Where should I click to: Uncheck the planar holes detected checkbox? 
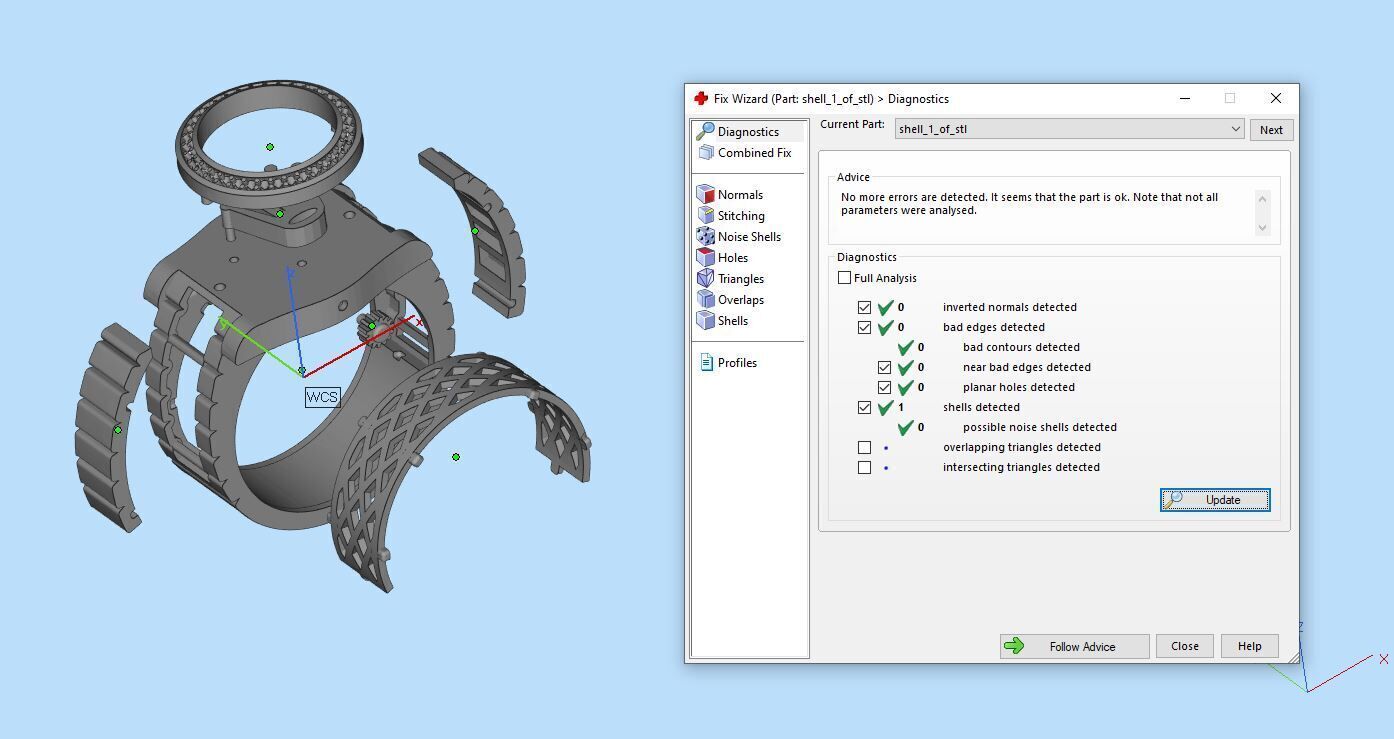884,387
